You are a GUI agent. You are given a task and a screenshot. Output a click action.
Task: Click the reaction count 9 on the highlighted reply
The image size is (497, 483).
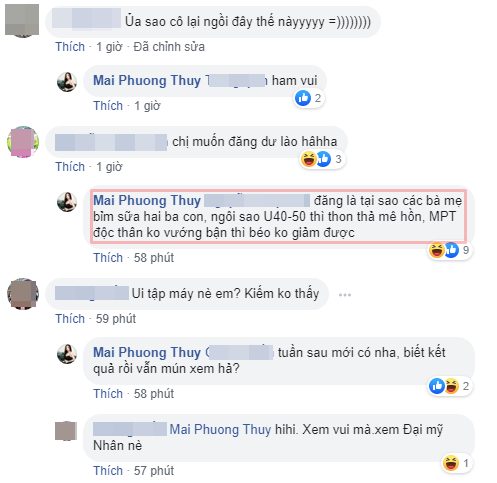466,250
